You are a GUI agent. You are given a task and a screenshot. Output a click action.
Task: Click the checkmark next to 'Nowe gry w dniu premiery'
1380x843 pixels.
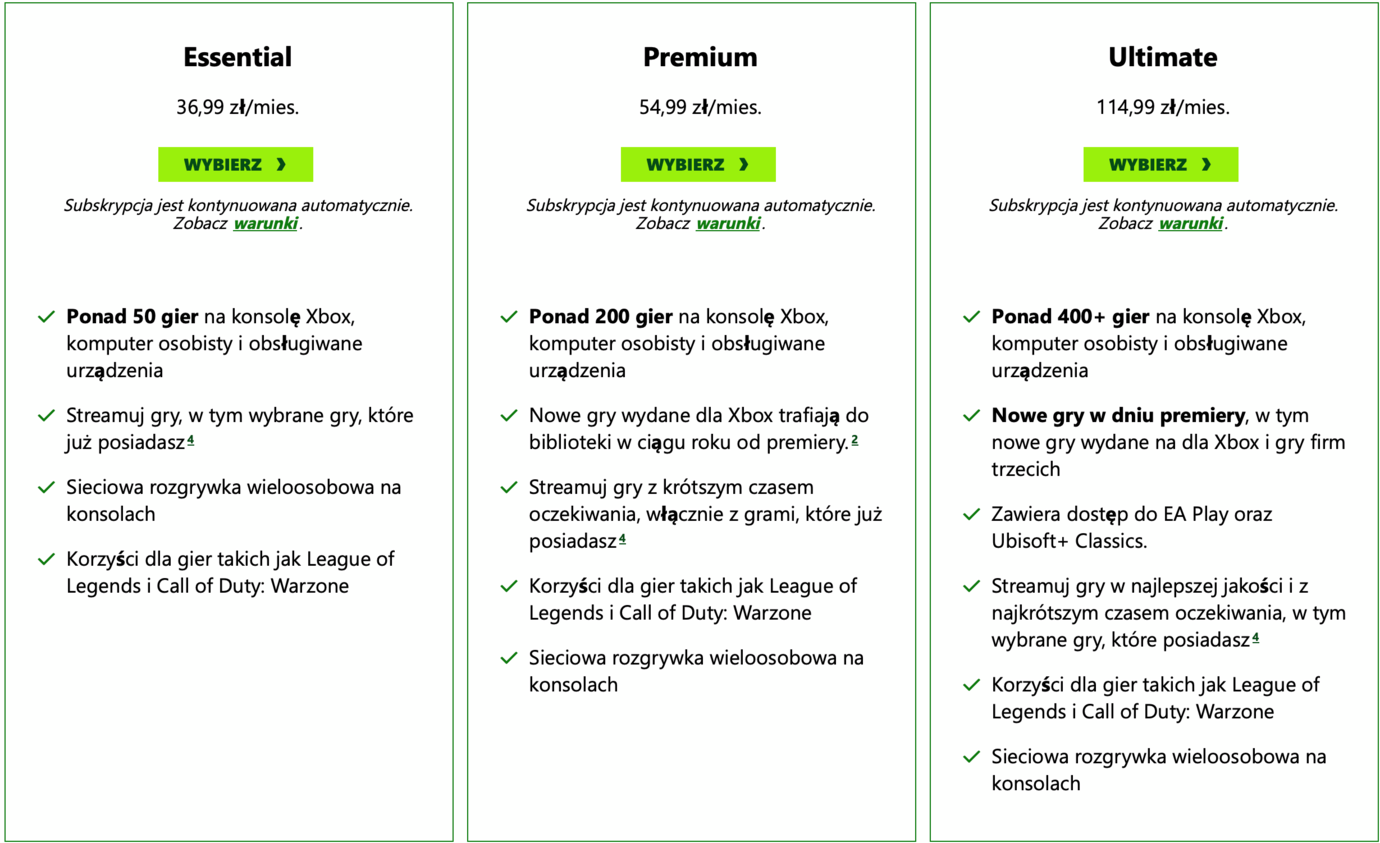point(971,415)
